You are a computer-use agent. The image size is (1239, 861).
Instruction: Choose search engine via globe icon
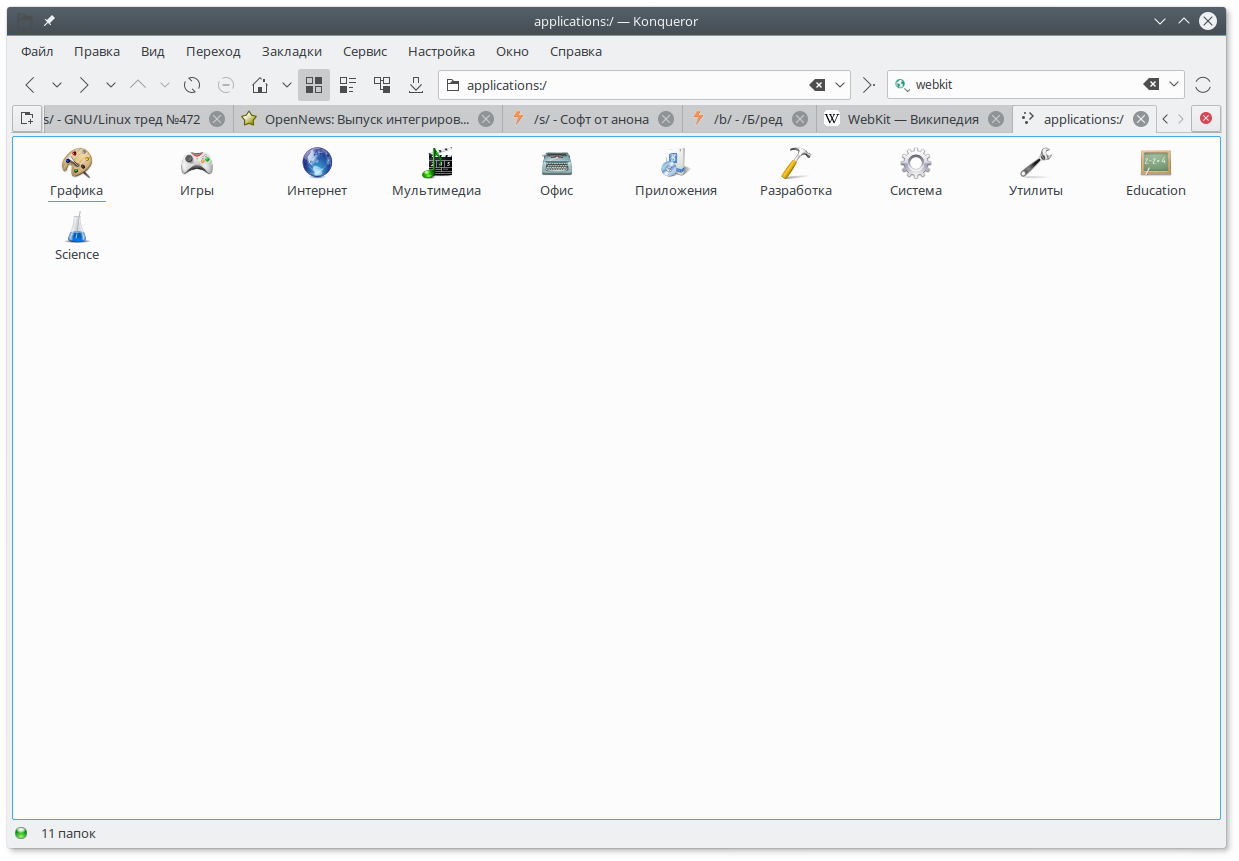click(902, 85)
